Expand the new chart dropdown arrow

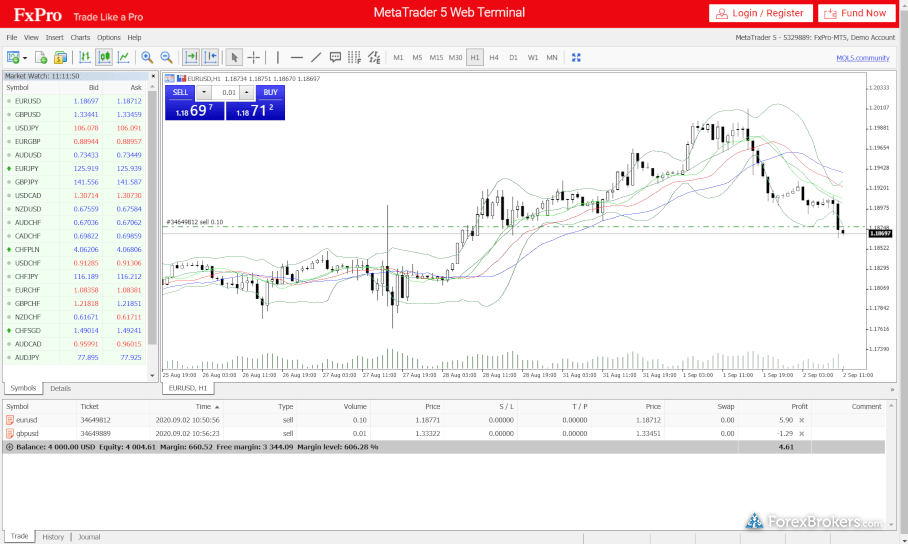coord(25,58)
